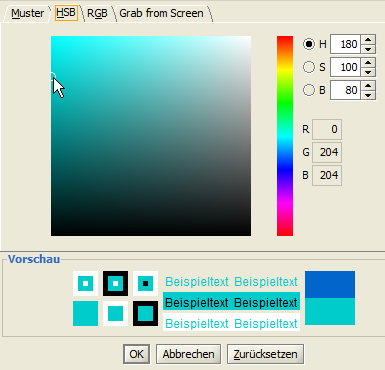Decrease the brightness value with down arrow
Viewport: 385px width, 370px height.
point(368,95)
